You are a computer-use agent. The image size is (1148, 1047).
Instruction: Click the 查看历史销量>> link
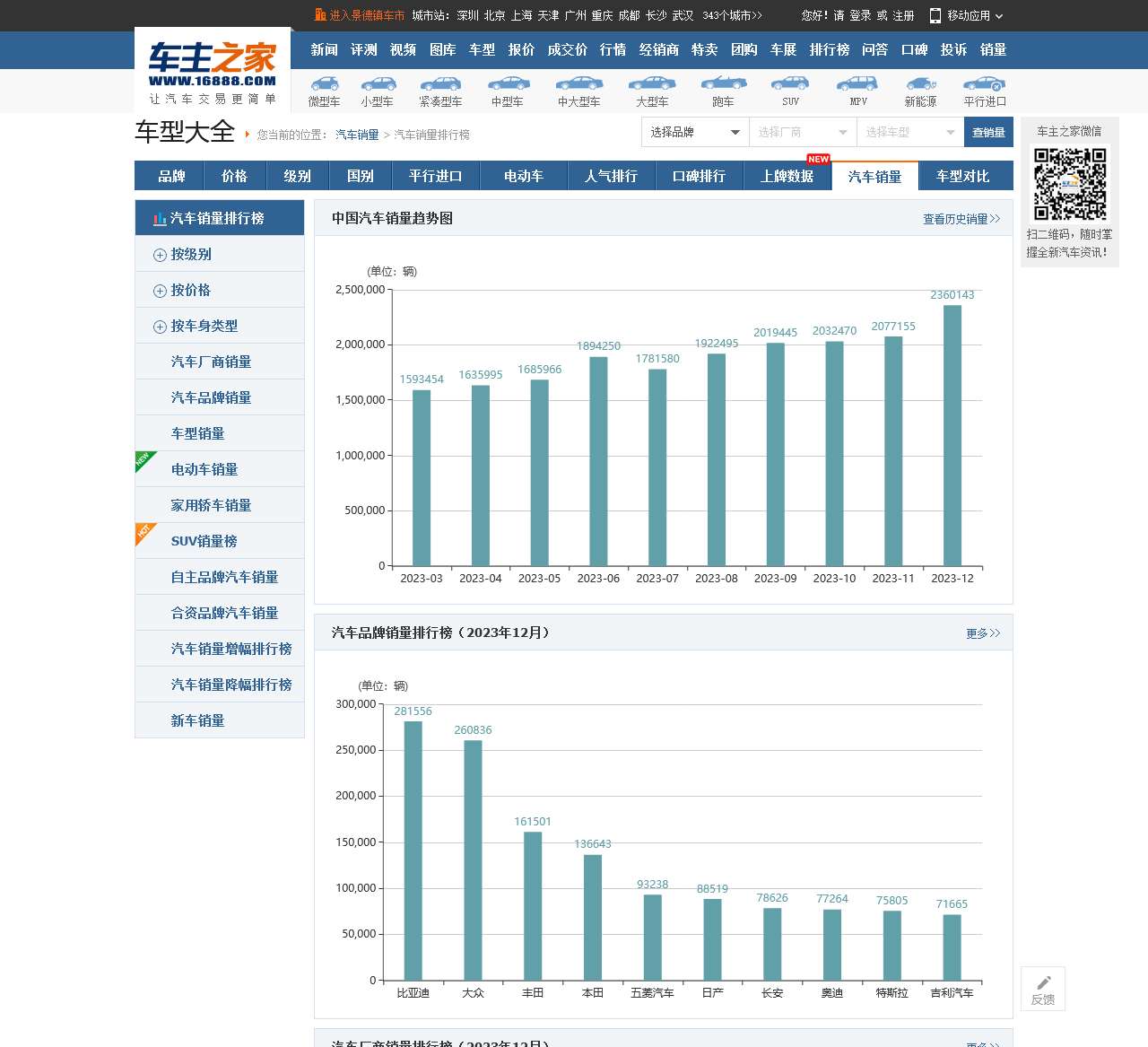pos(961,219)
